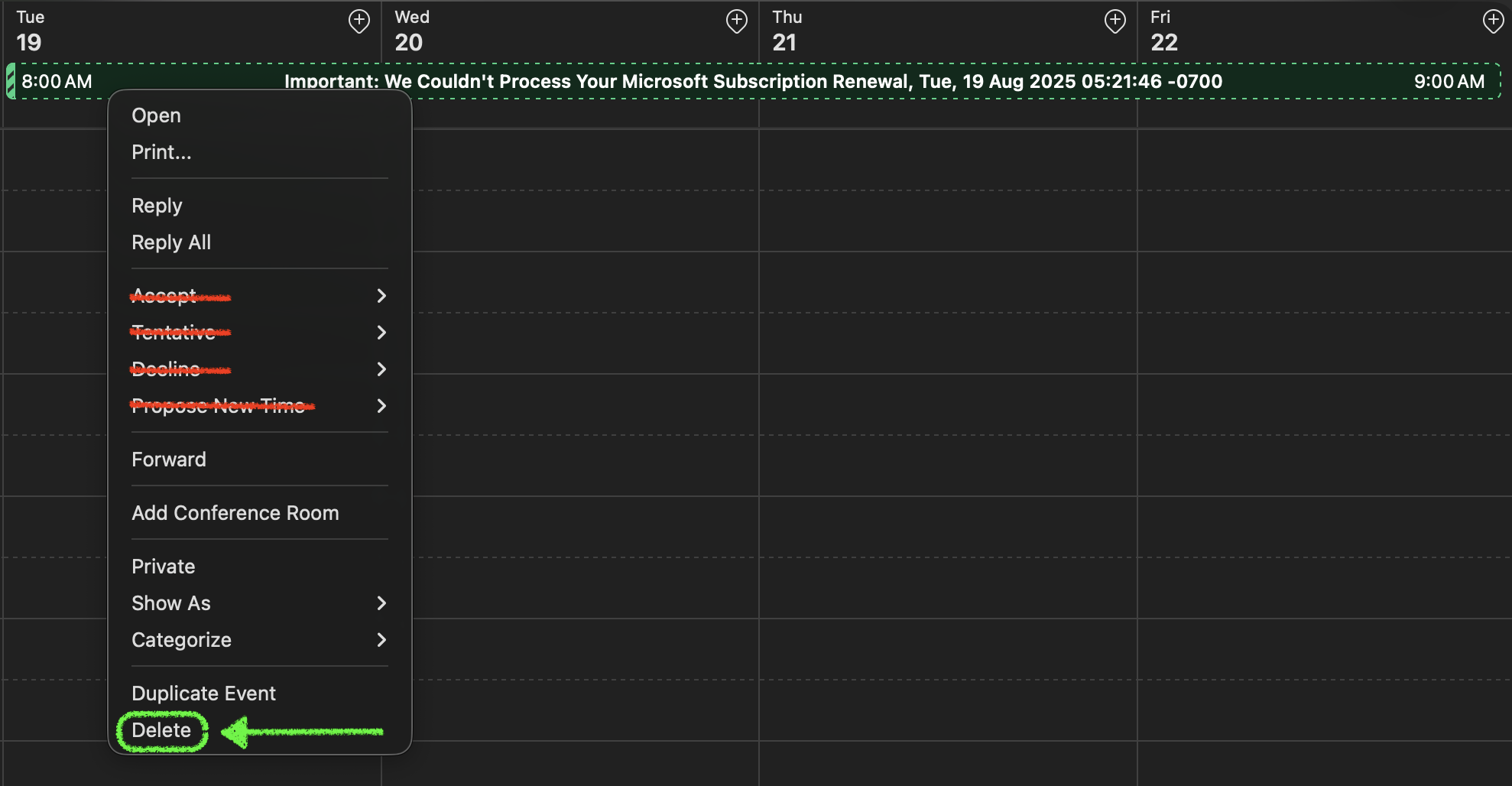Choose Duplicate Event from menu

click(x=260, y=693)
